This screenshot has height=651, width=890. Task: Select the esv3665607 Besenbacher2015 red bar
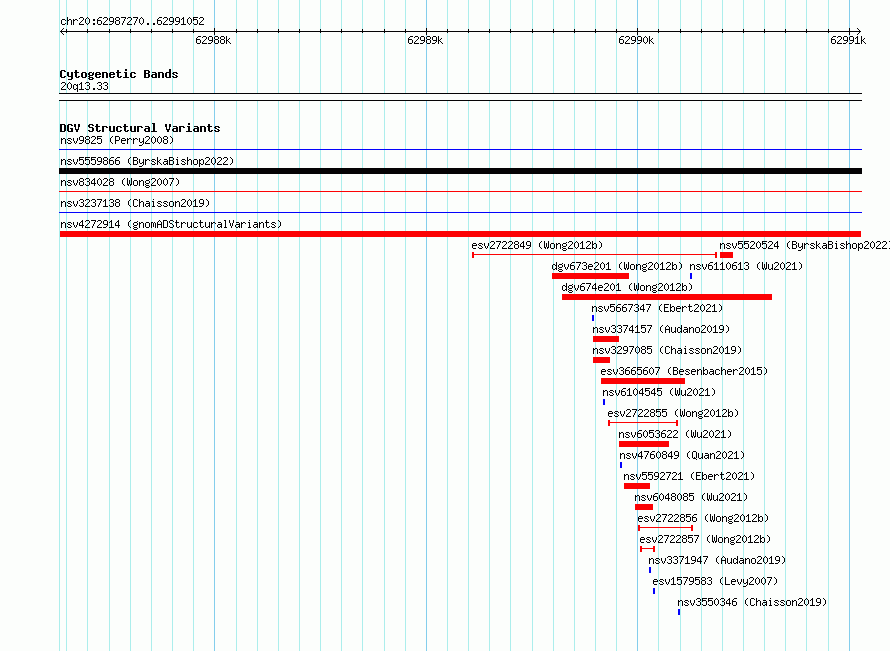tap(643, 381)
